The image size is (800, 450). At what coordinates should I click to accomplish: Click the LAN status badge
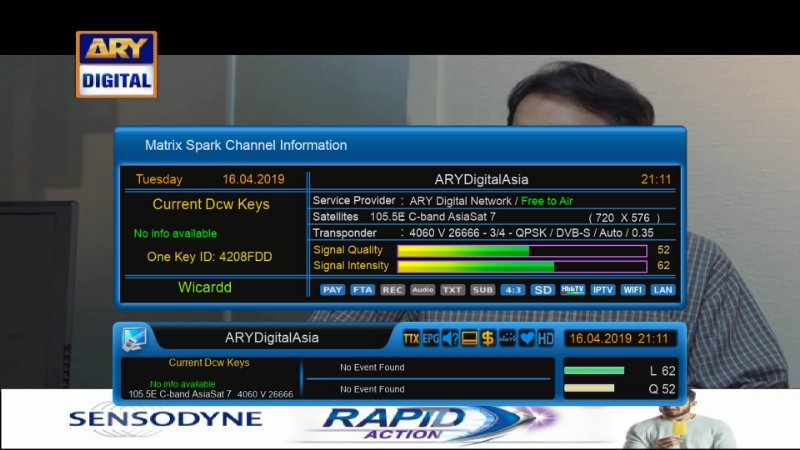click(662, 290)
